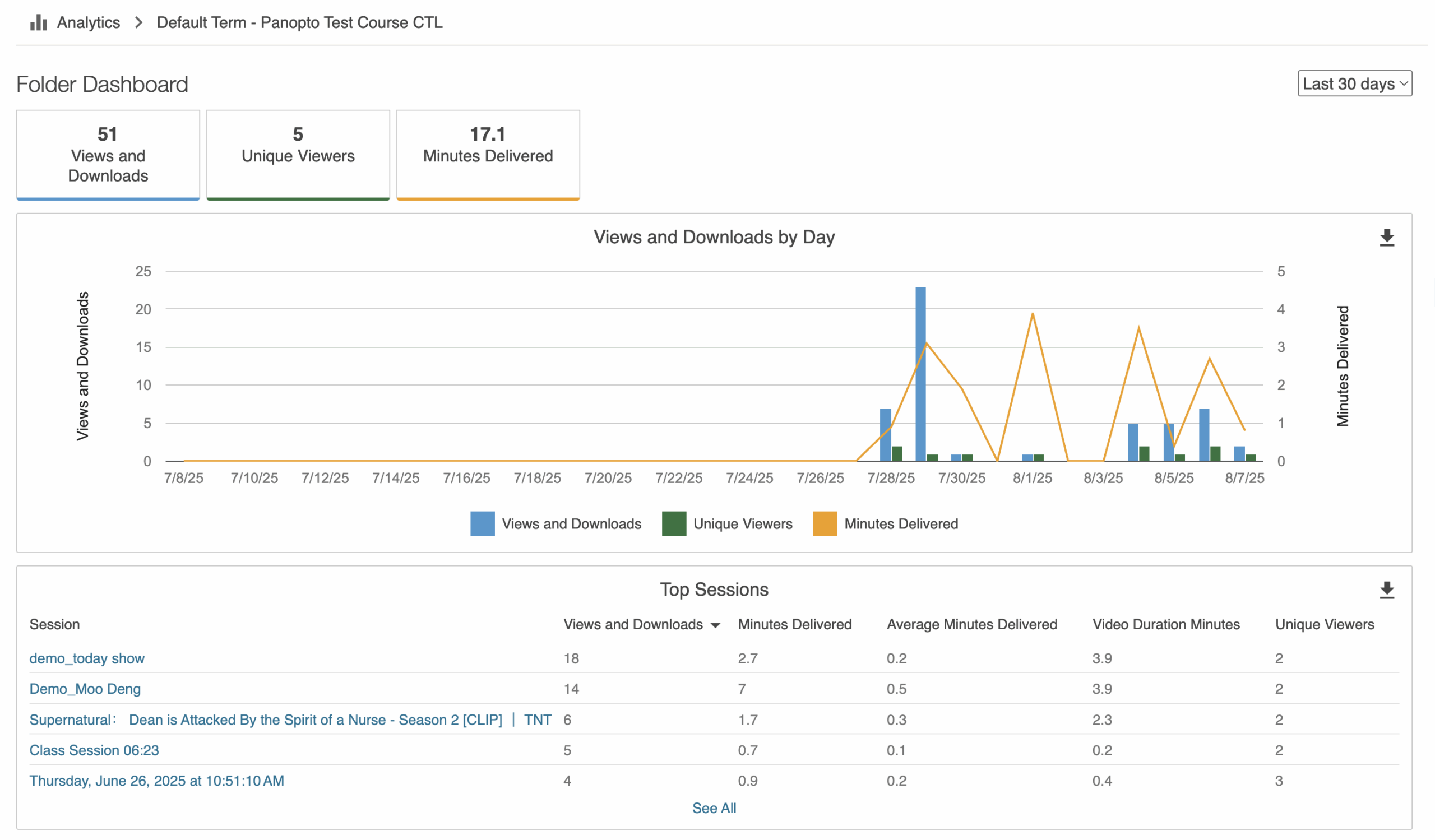Click the Views and Downloads sort arrow
1435x840 pixels.
tap(715, 625)
